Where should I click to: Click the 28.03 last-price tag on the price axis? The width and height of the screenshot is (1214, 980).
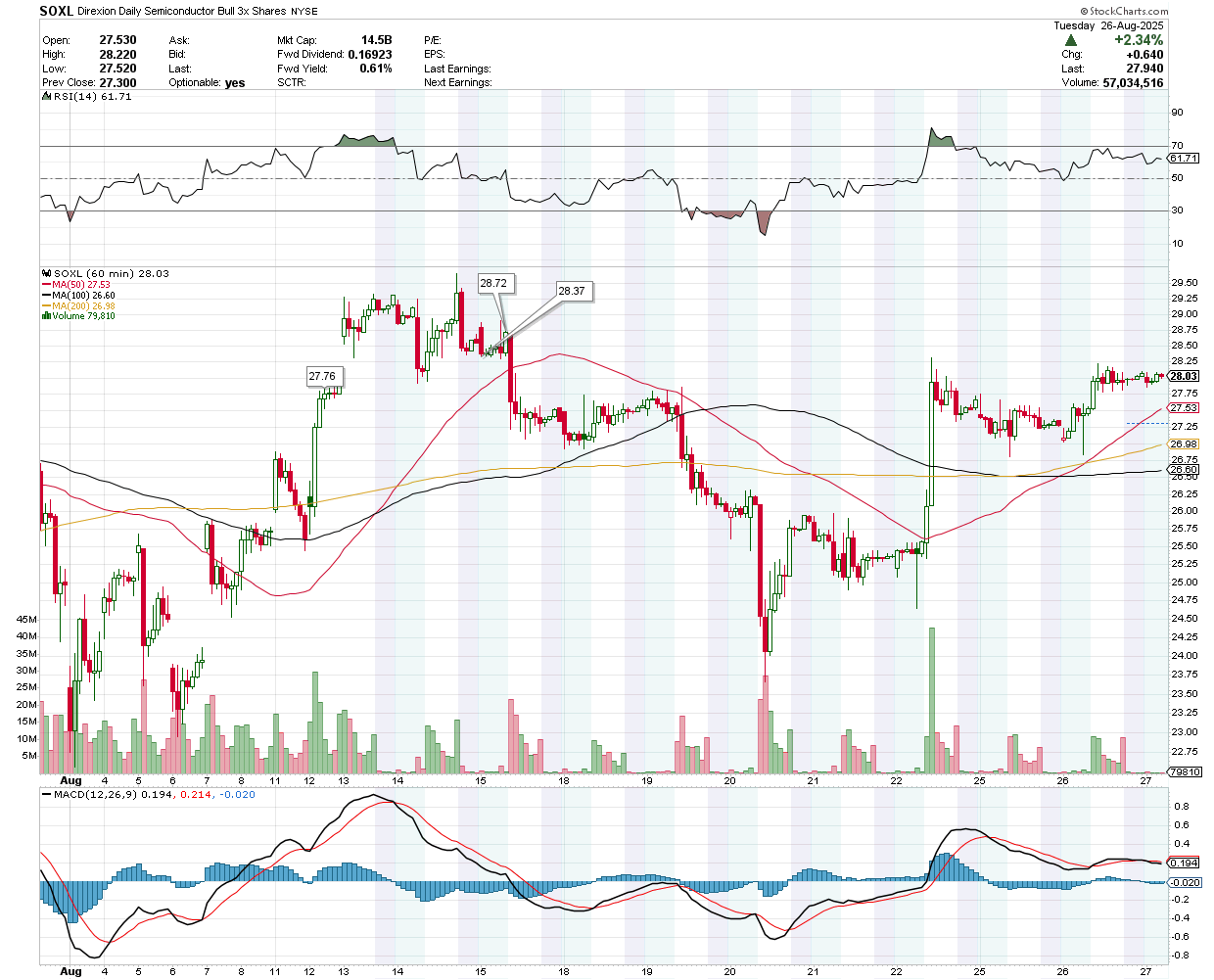pos(1185,376)
